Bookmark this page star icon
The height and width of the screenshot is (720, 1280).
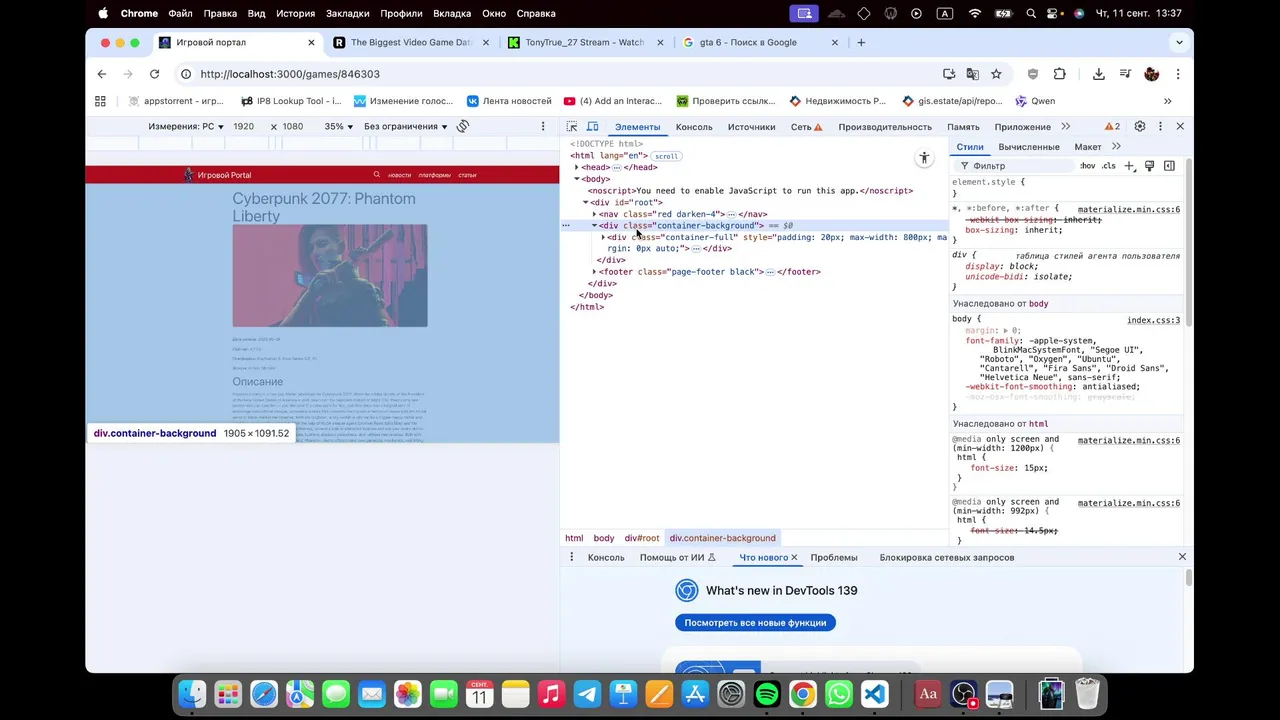click(996, 74)
